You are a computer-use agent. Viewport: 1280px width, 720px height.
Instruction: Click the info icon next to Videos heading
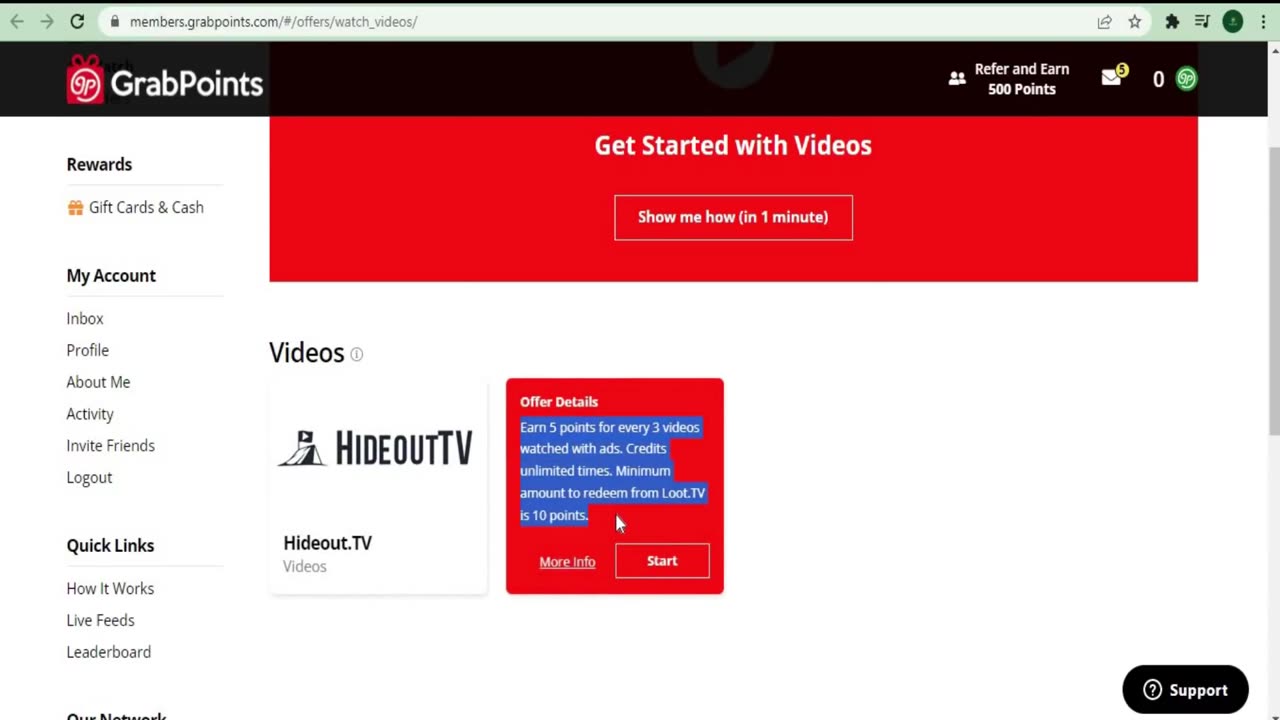pos(356,354)
